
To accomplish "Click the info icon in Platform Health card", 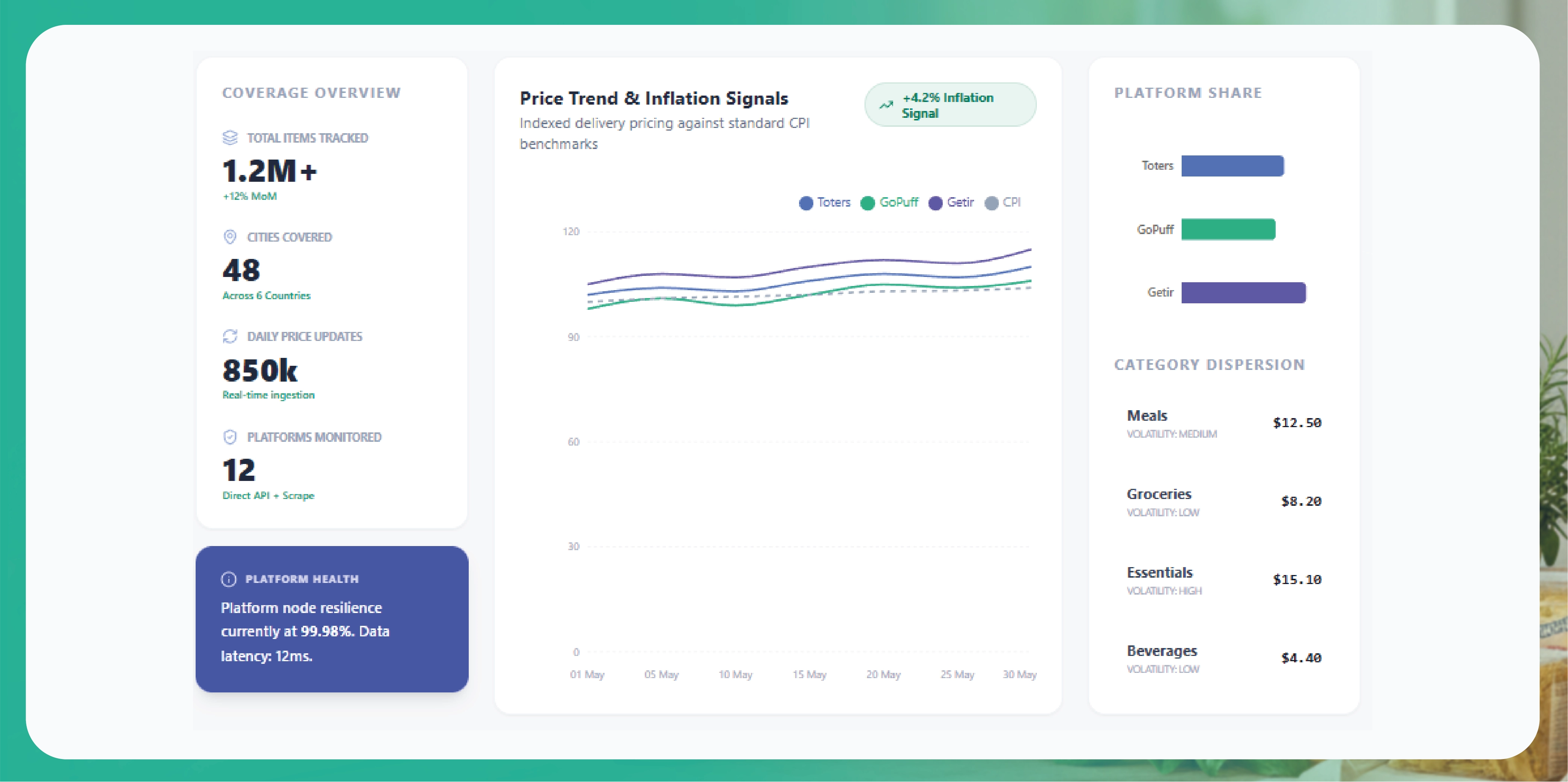I will coord(228,578).
